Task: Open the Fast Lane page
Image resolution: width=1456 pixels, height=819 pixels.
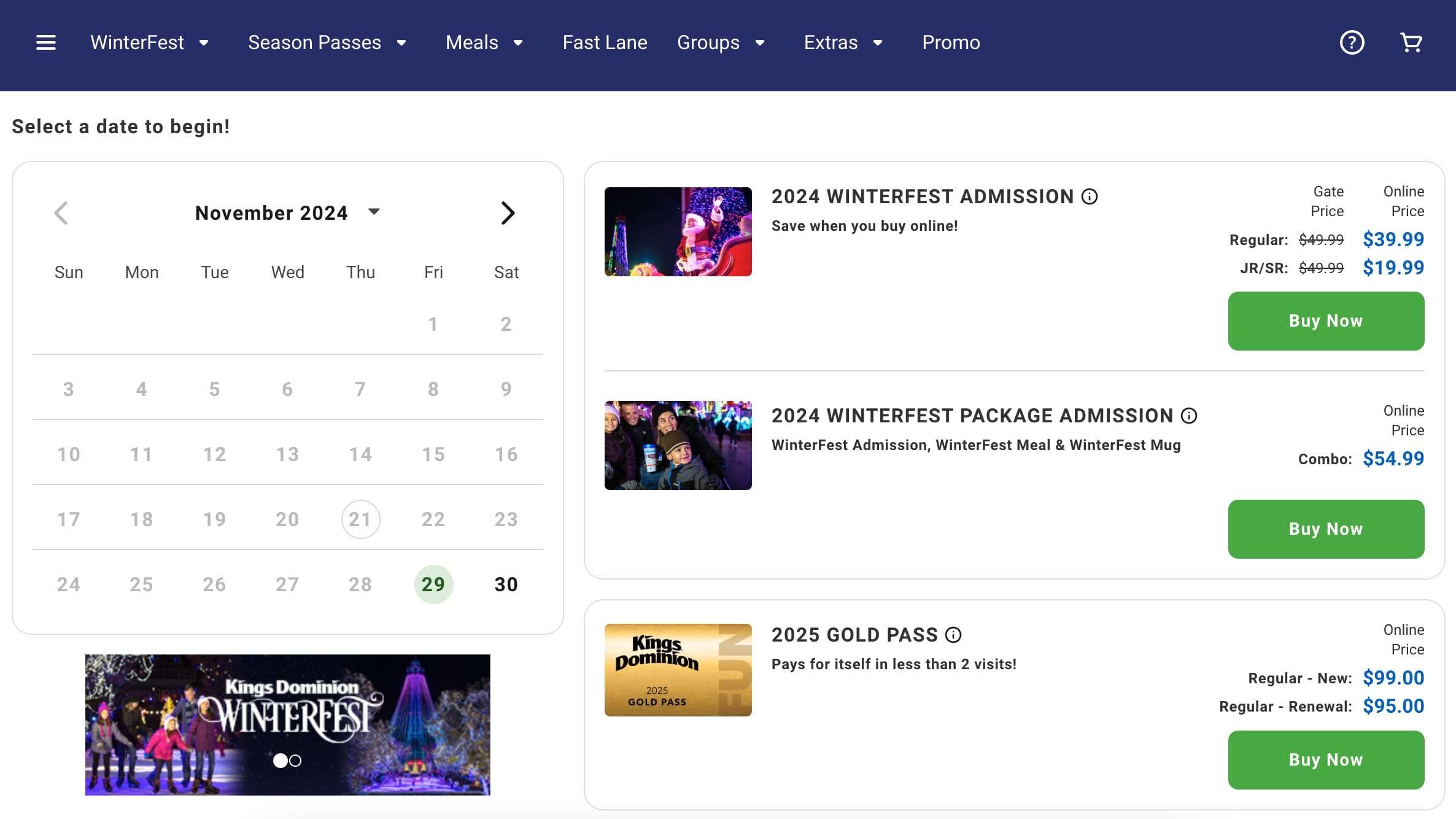Action: point(605,42)
